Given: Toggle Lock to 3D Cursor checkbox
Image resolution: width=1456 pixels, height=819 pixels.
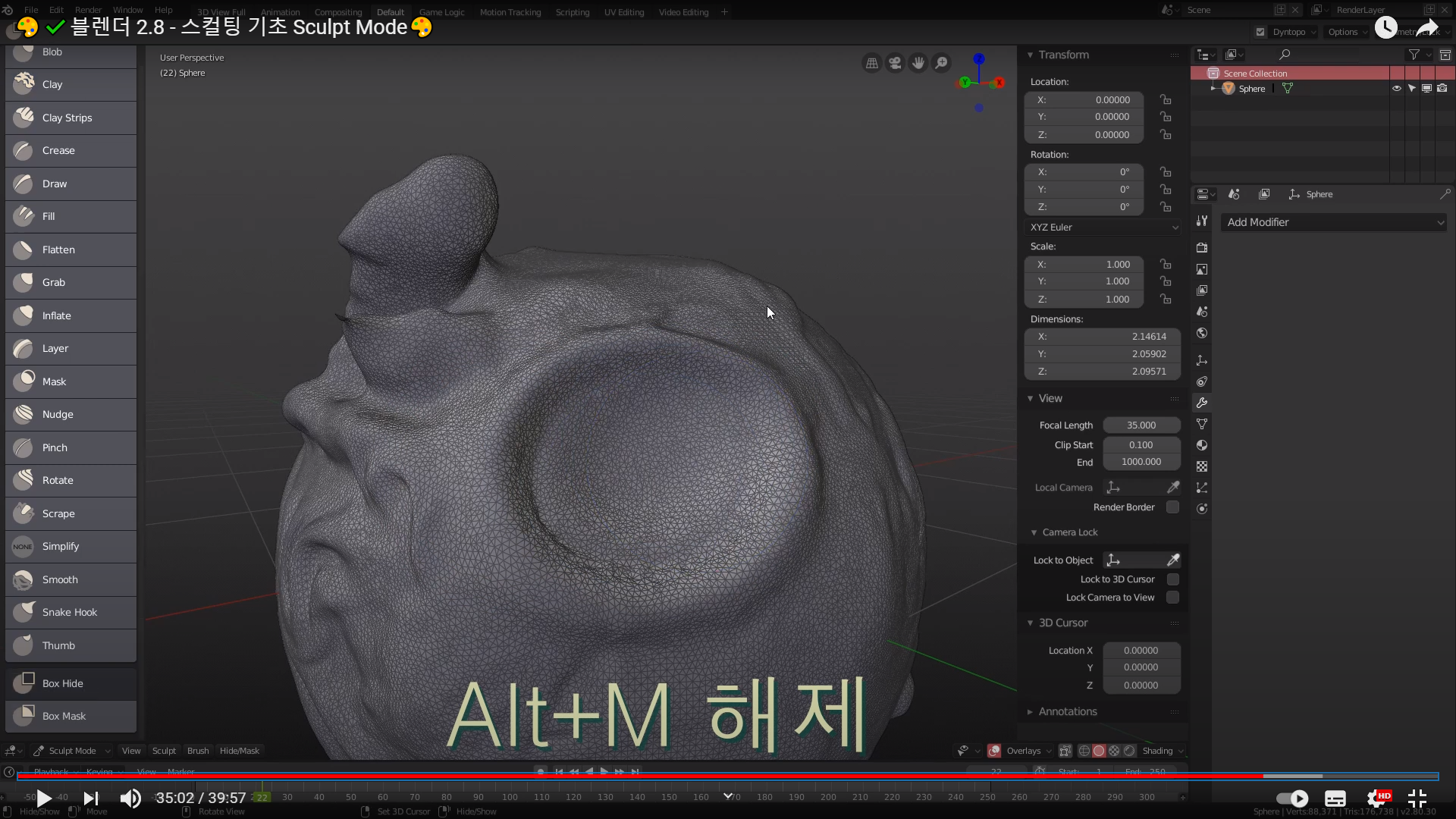Looking at the screenshot, I should (x=1172, y=579).
